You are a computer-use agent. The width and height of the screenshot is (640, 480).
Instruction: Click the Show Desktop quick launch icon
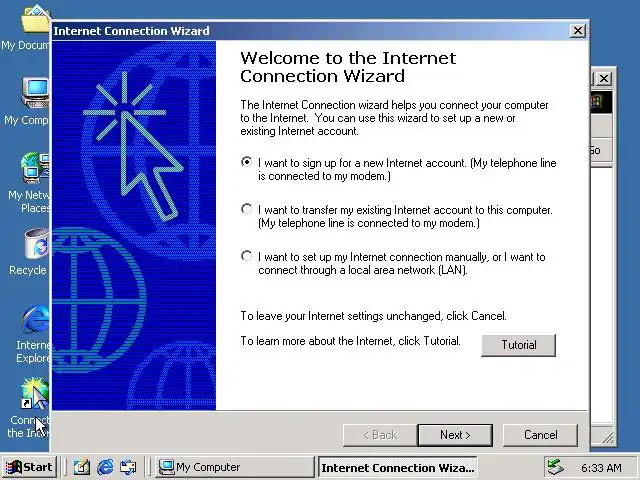click(x=81, y=467)
